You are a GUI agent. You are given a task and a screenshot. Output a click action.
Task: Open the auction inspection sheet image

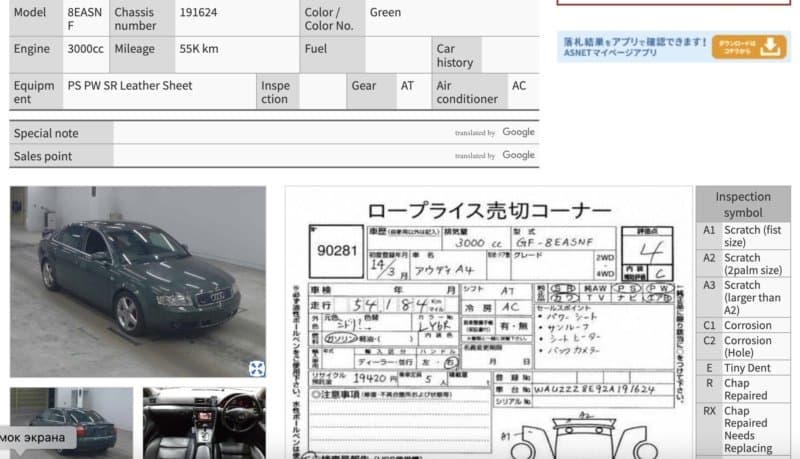point(489,322)
